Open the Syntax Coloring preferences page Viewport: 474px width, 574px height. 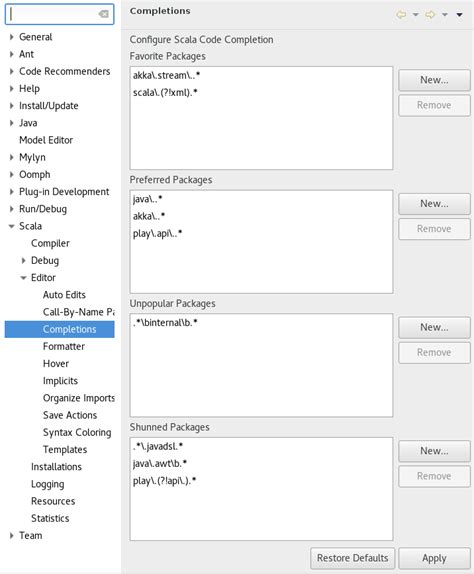(x=77, y=432)
